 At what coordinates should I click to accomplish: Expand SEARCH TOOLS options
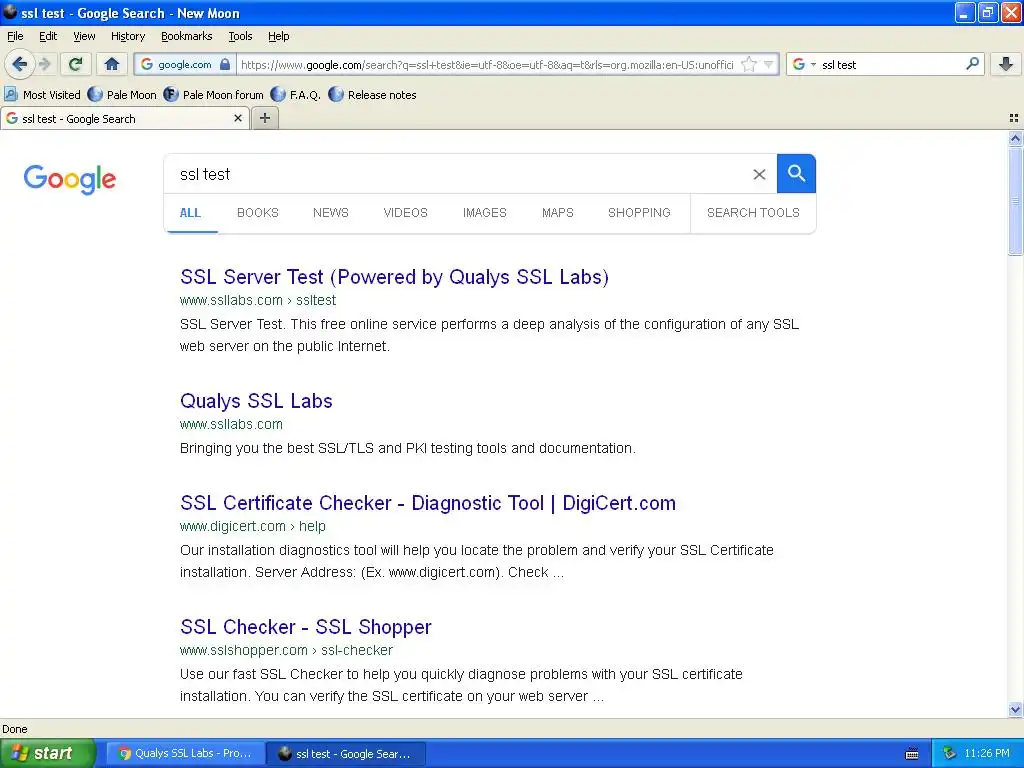click(x=753, y=213)
